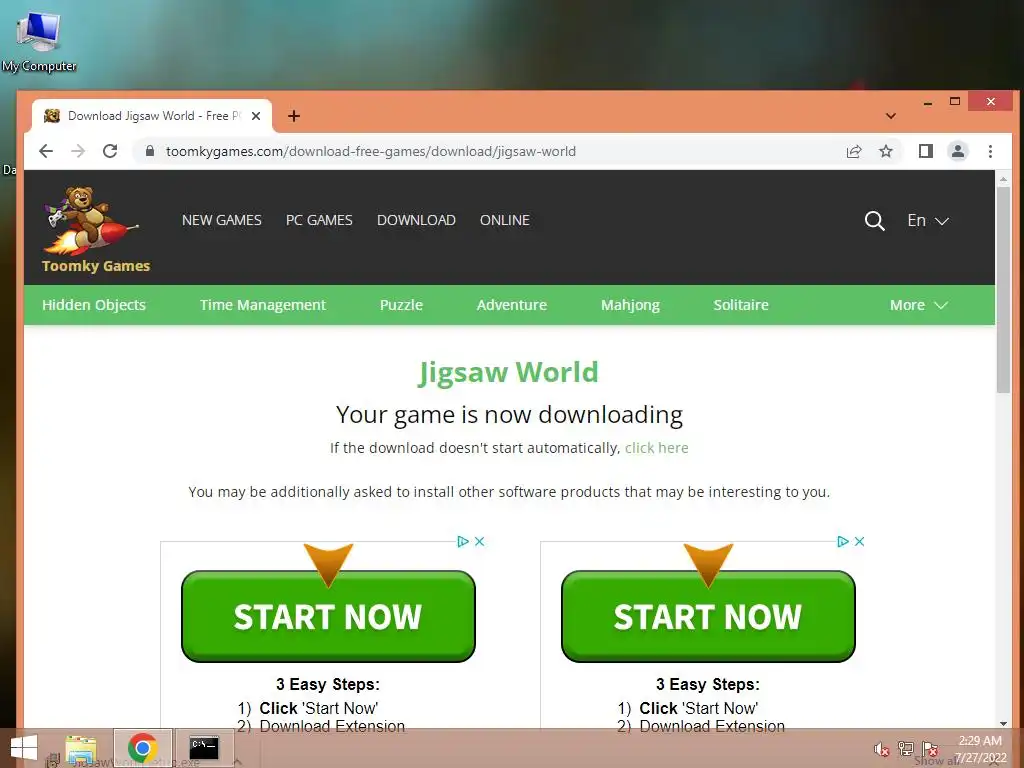Open My Computer desktop icon
This screenshot has width=1024, height=768.
pos(39,41)
